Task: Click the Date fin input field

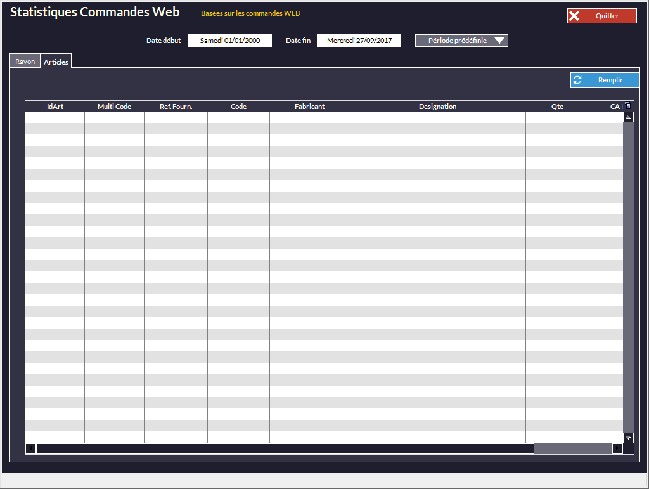Action: pyautogui.click(x=359, y=41)
